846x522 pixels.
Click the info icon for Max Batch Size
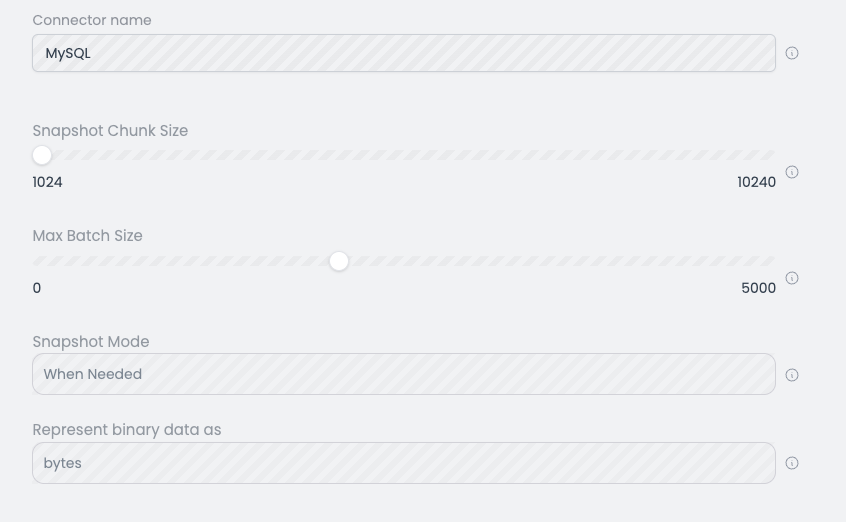792,278
